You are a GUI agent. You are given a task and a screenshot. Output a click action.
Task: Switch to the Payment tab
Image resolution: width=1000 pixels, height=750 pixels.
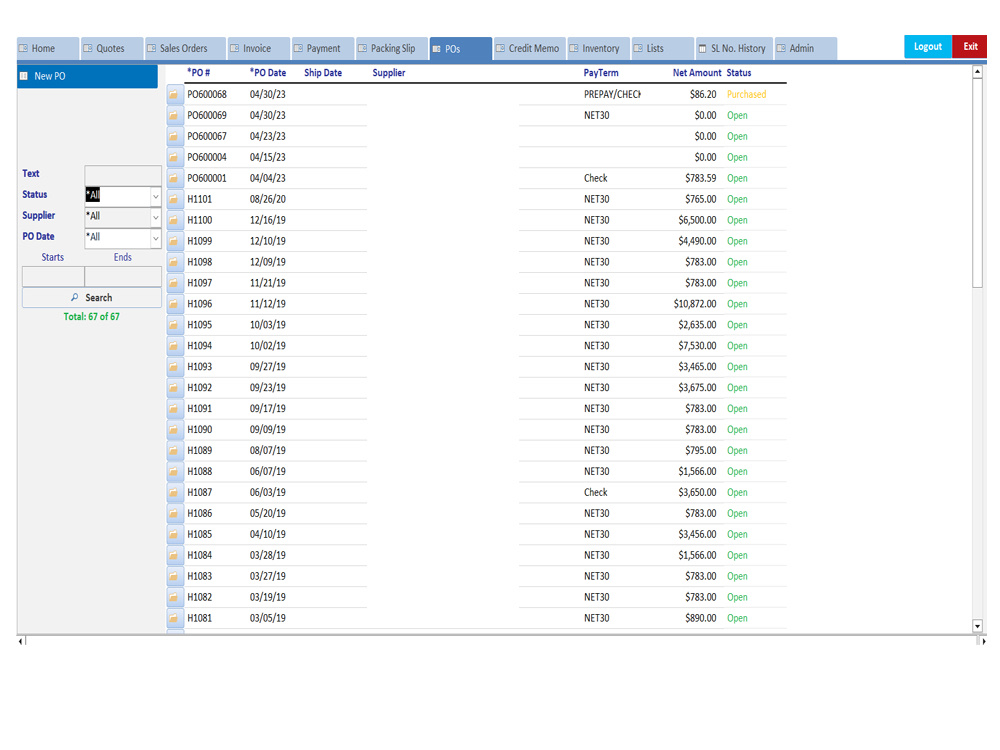pyautogui.click(x=323, y=48)
